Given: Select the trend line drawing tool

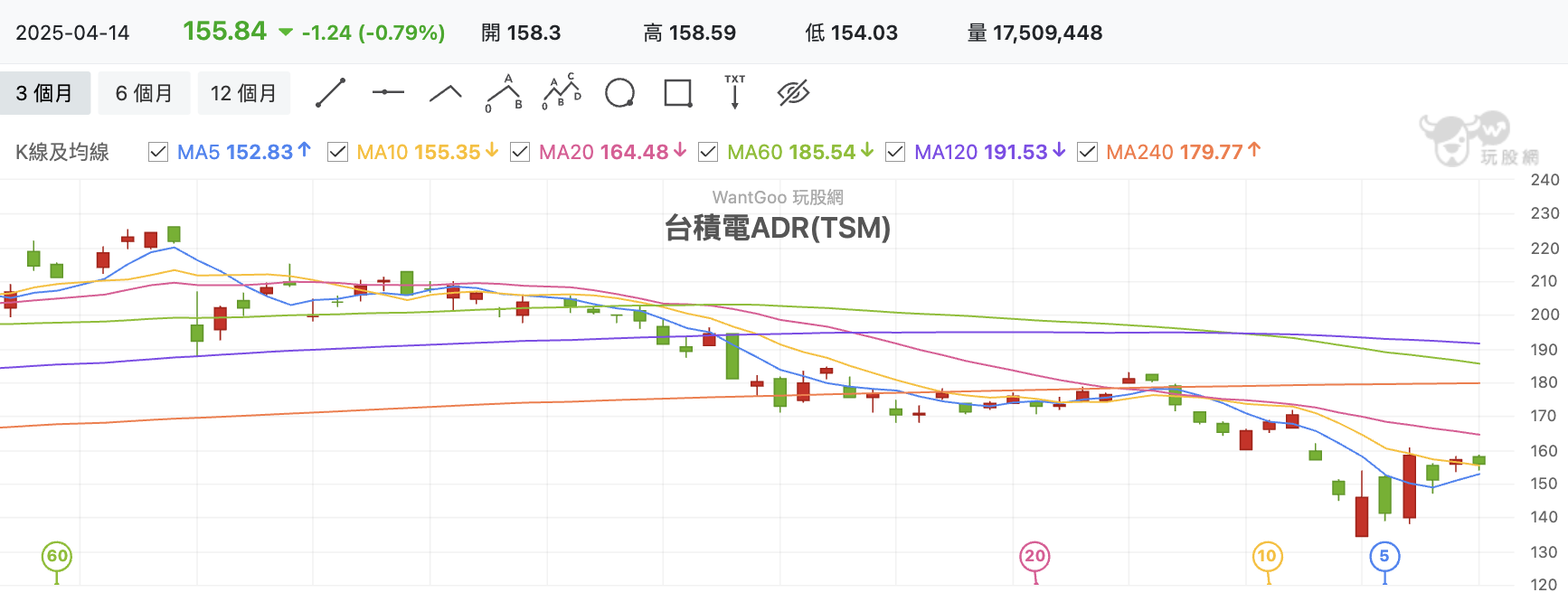Looking at the screenshot, I should (x=331, y=93).
